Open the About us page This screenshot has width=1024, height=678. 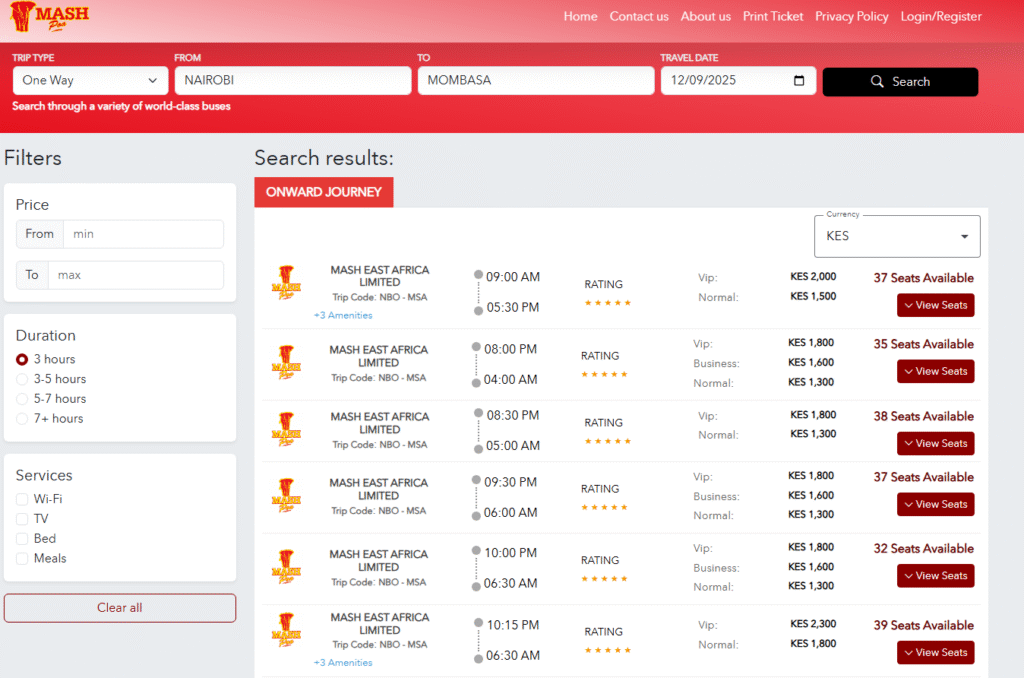705,16
